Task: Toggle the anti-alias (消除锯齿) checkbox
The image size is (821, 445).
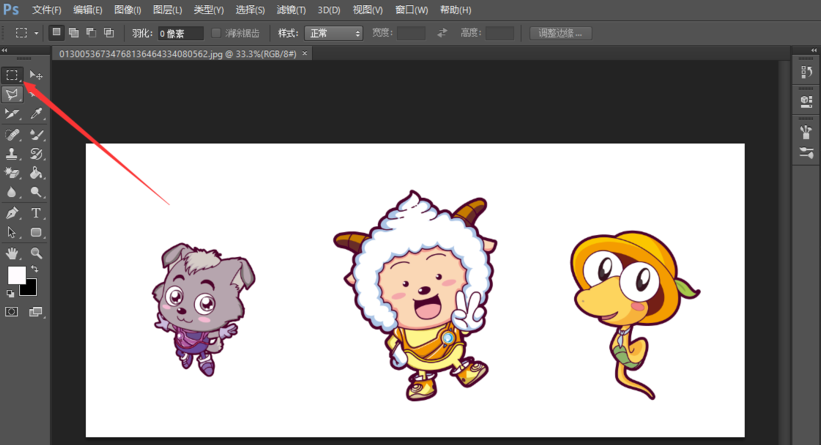Action: [217, 33]
